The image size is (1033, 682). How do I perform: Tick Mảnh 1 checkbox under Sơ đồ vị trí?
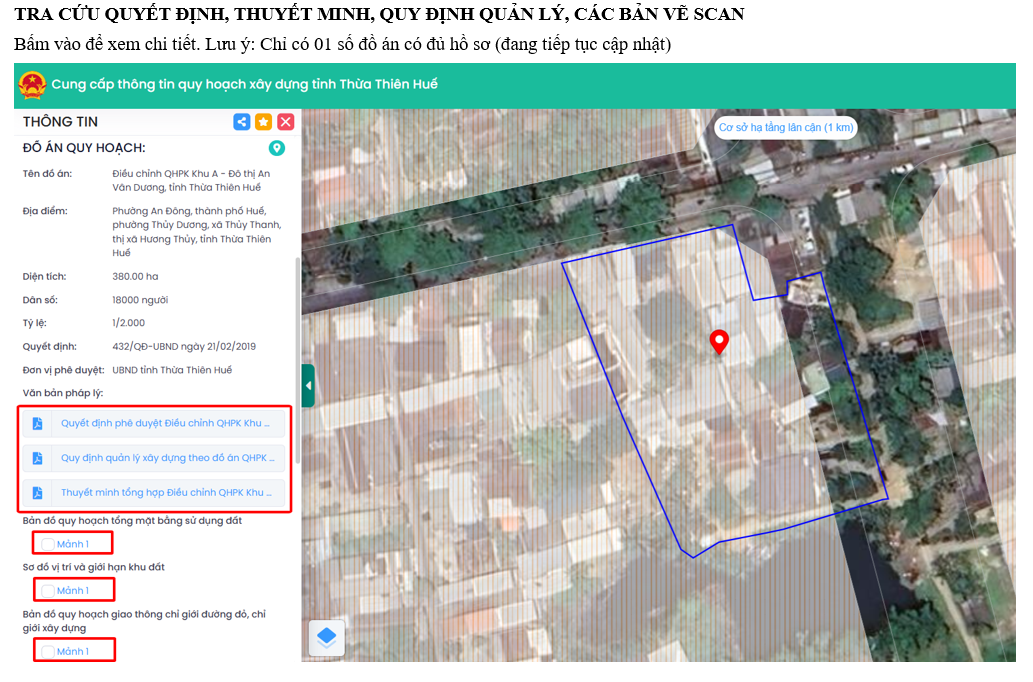tap(48, 591)
